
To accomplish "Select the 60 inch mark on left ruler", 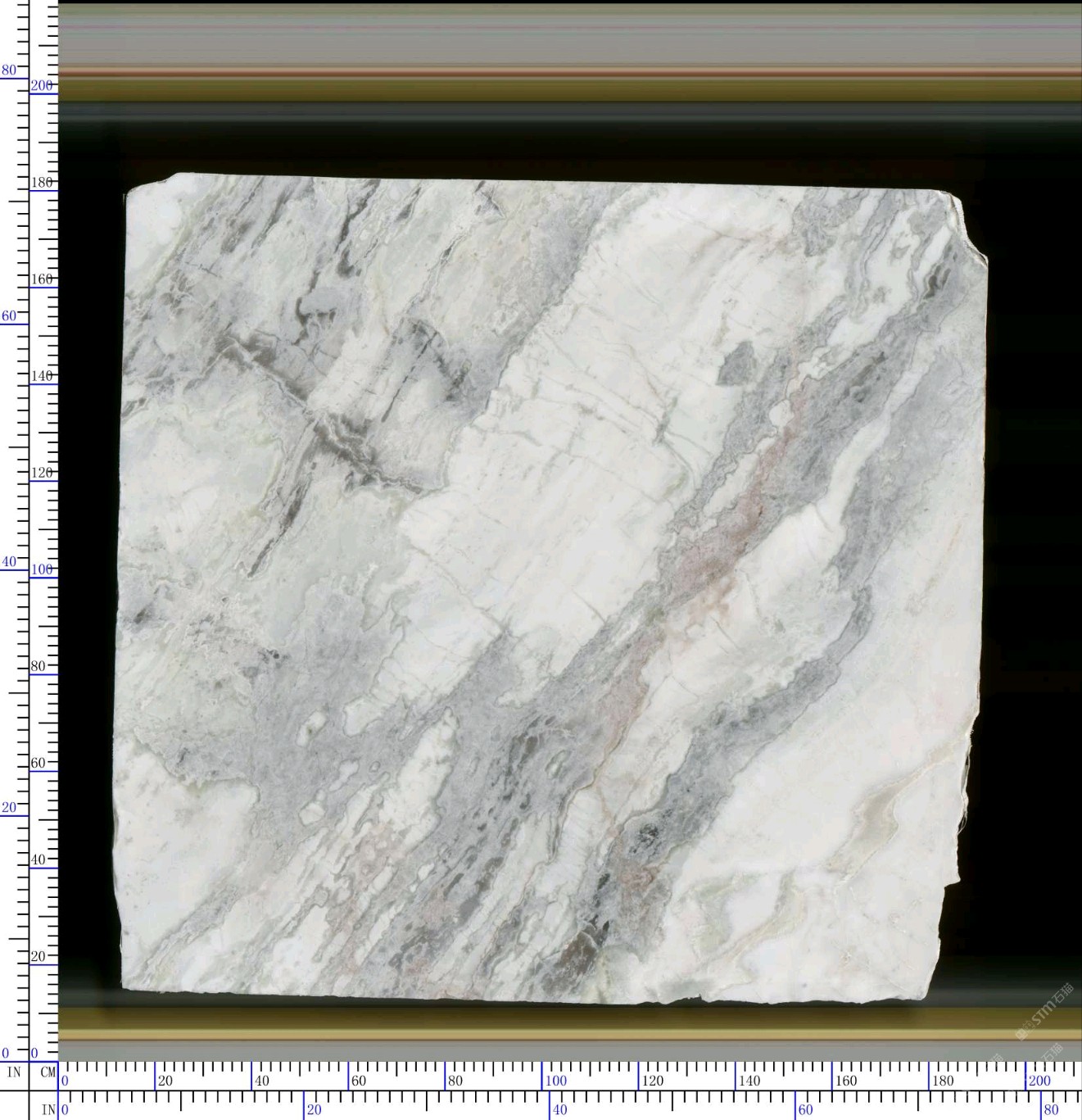I will click(8, 316).
